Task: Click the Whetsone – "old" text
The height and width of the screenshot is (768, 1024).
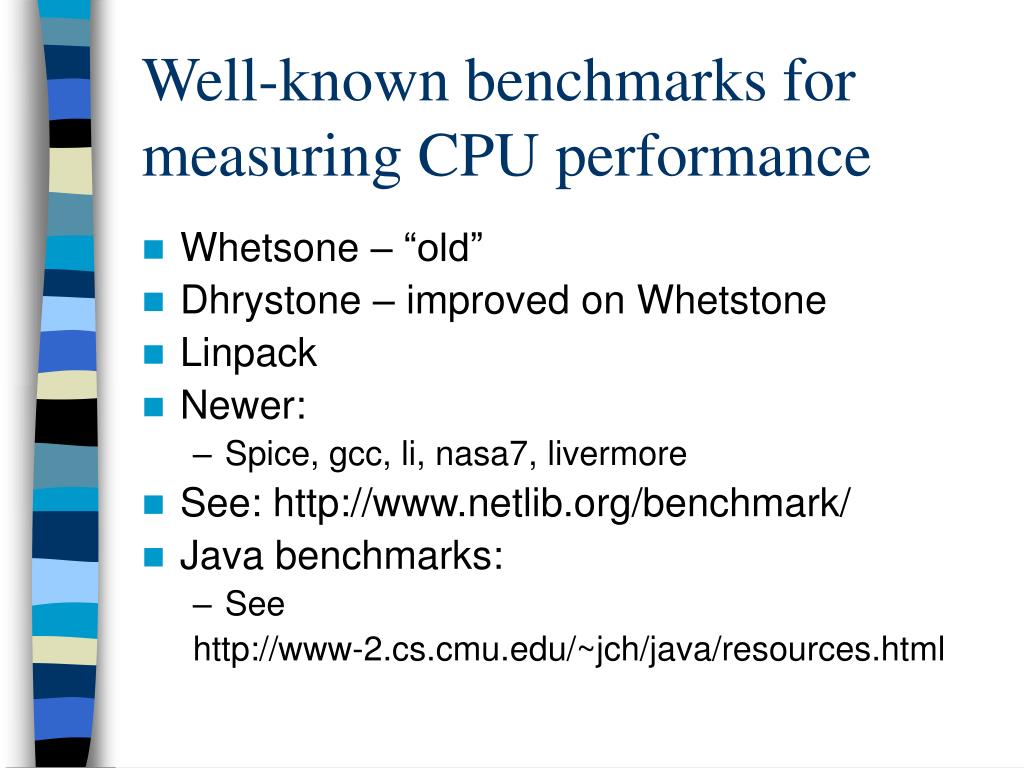Action: (x=332, y=248)
